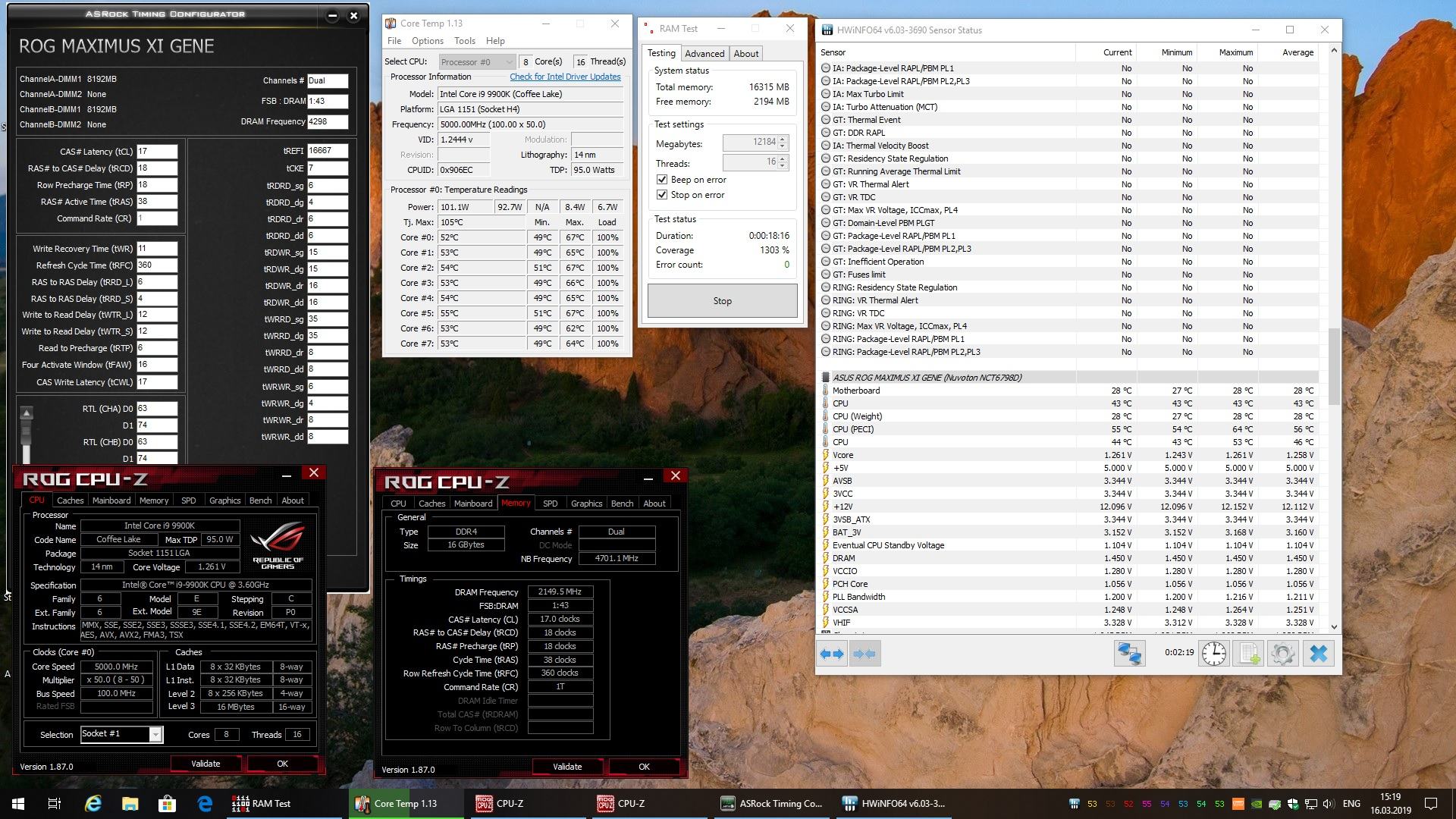Click slider thumb next to RTL (CHA) D0
Screen dimensions: 1456x819
click(27, 431)
